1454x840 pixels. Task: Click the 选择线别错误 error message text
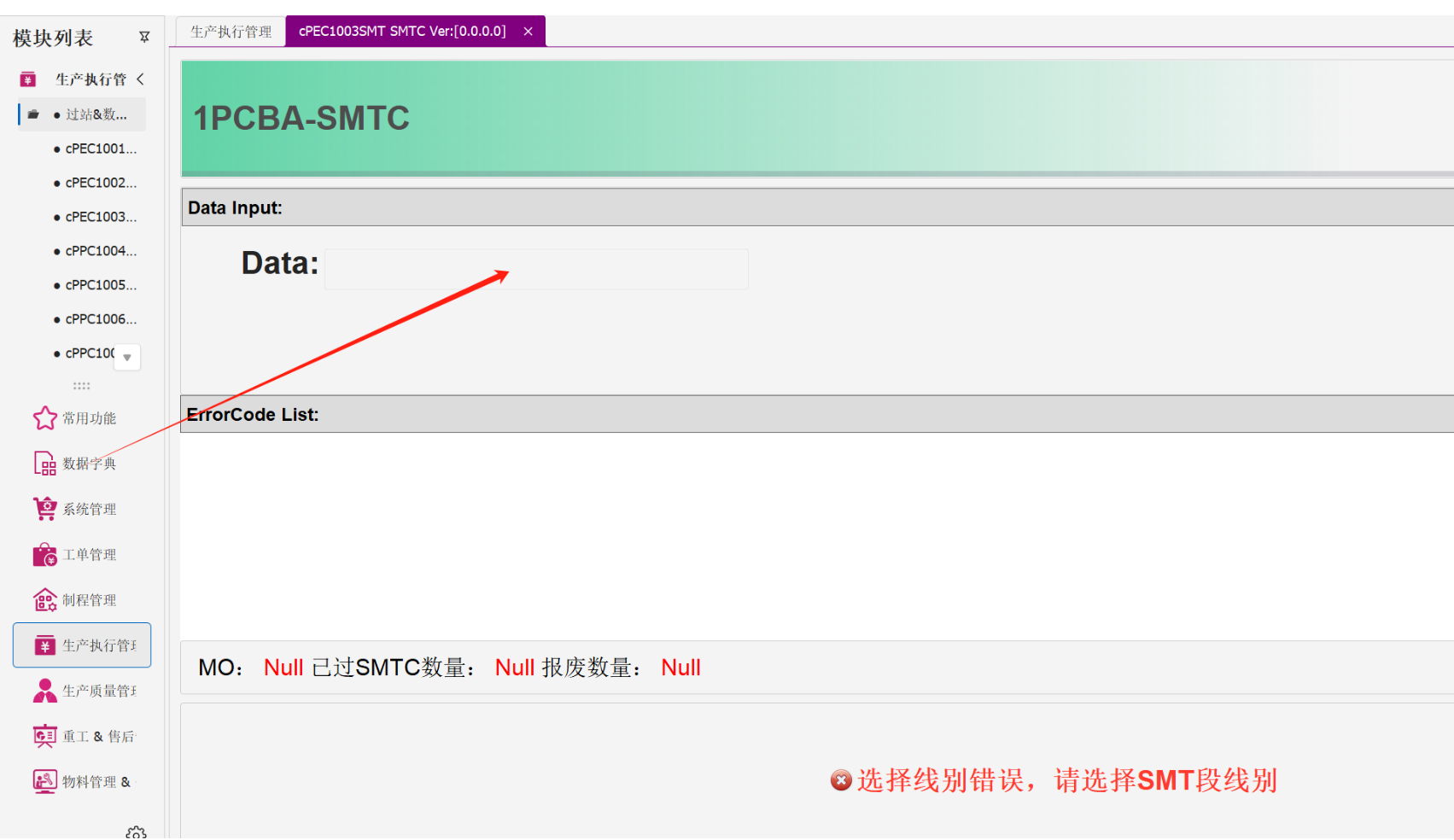tap(1067, 780)
